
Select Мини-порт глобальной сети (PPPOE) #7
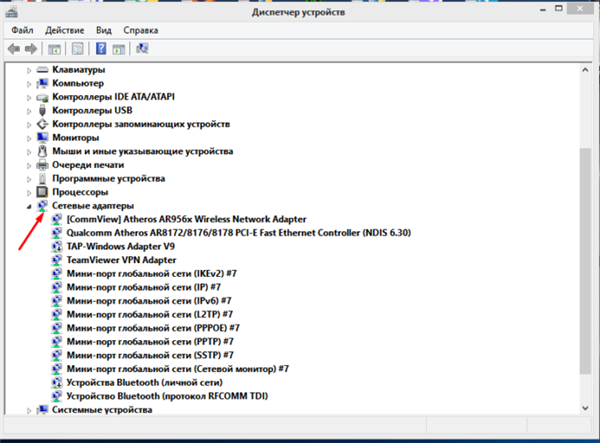(153, 328)
